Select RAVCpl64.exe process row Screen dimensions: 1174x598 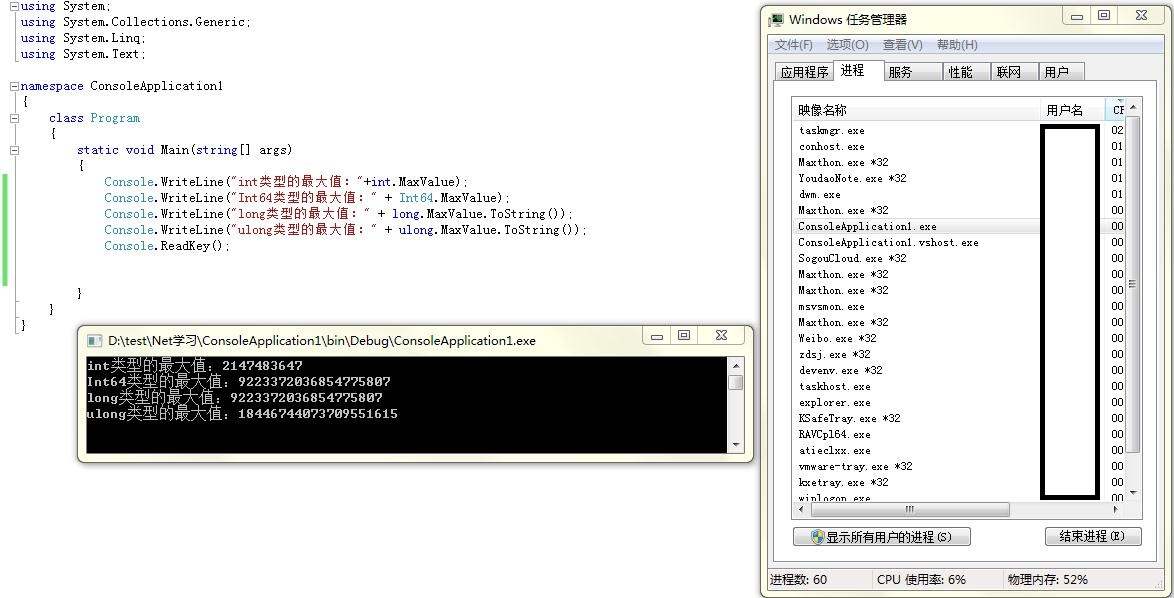click(x=959, y=434)
